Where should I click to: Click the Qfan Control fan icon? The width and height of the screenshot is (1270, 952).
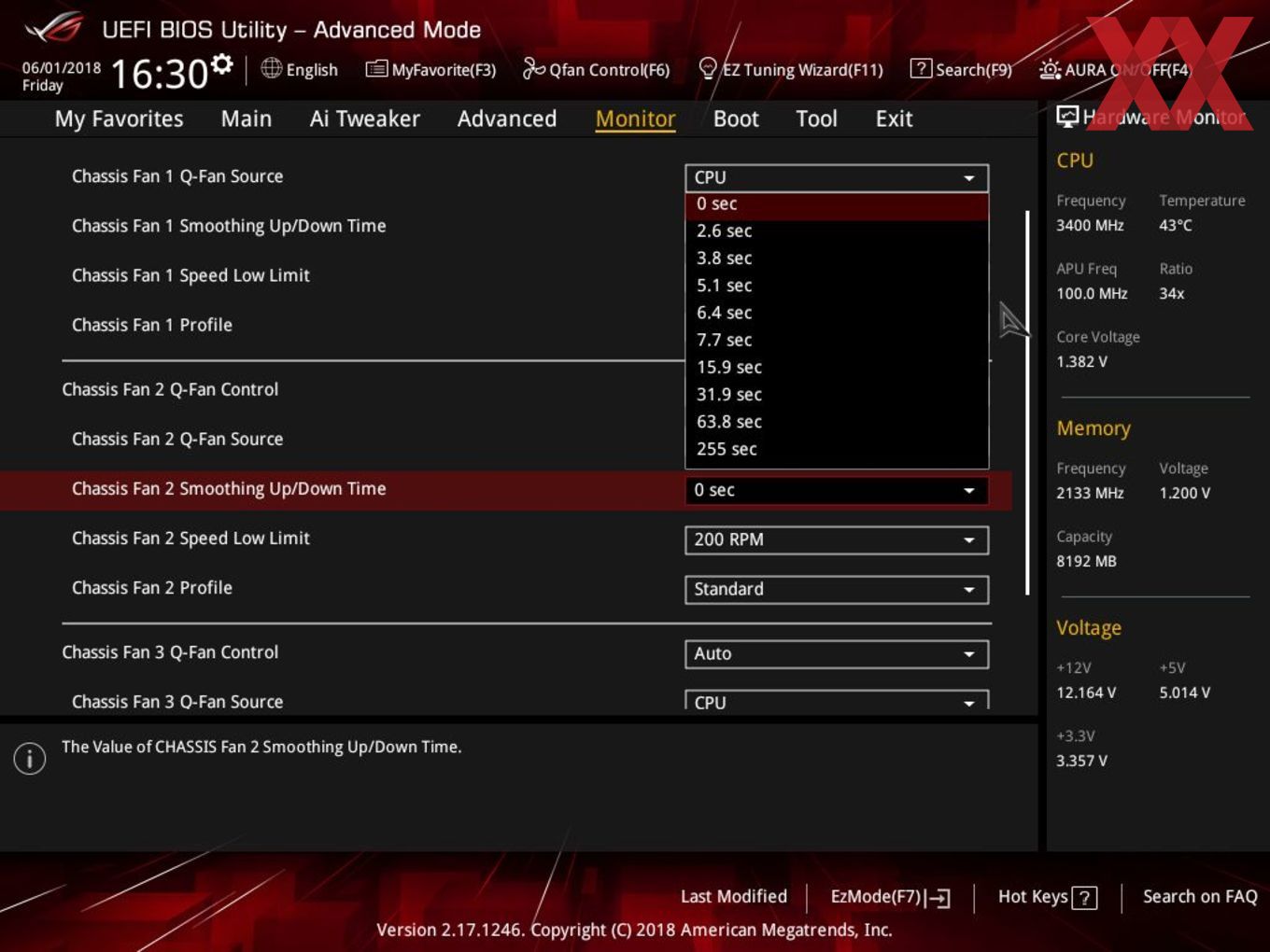533,68
